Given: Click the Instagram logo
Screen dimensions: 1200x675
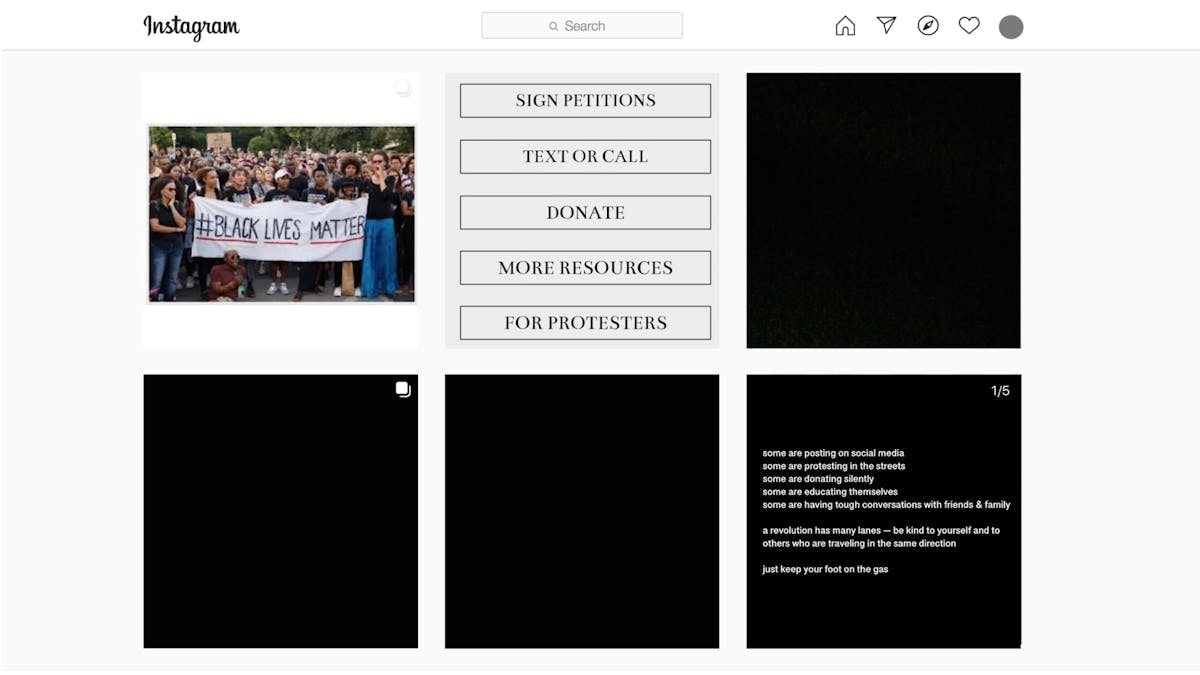Looking at the screenshot, I should (x=191, y=27).
